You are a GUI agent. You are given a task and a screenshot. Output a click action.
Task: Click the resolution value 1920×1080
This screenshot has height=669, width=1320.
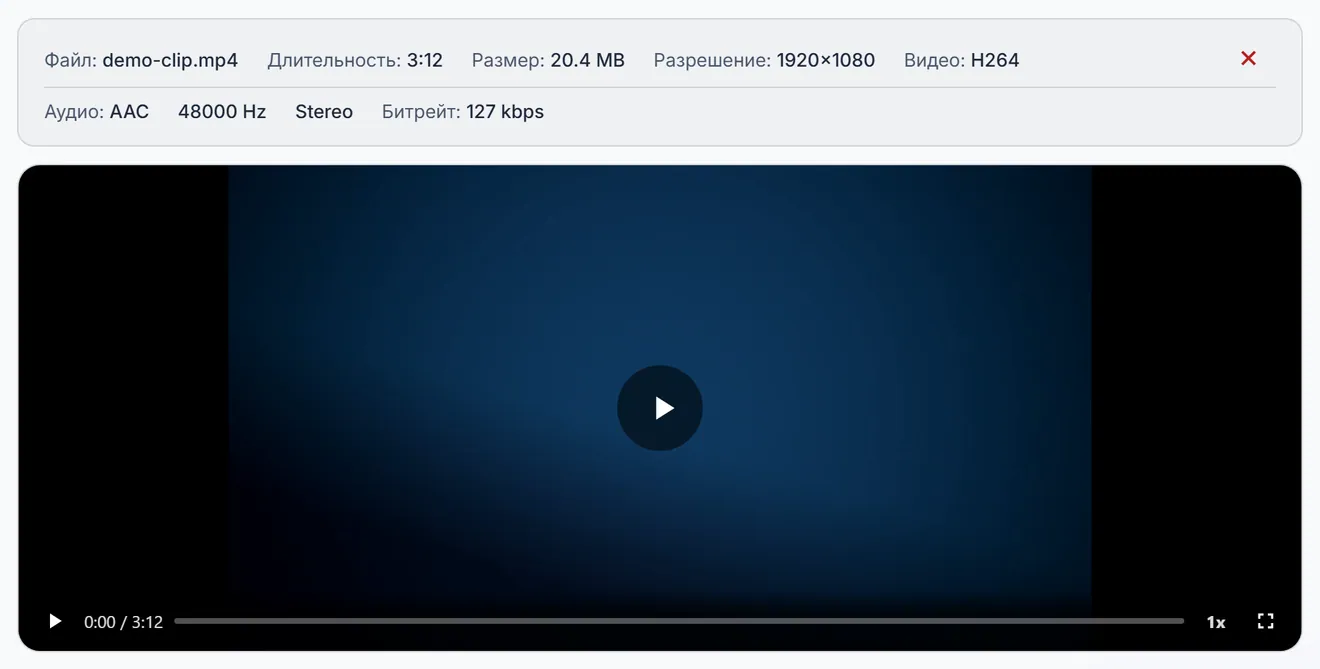(826, 60)
